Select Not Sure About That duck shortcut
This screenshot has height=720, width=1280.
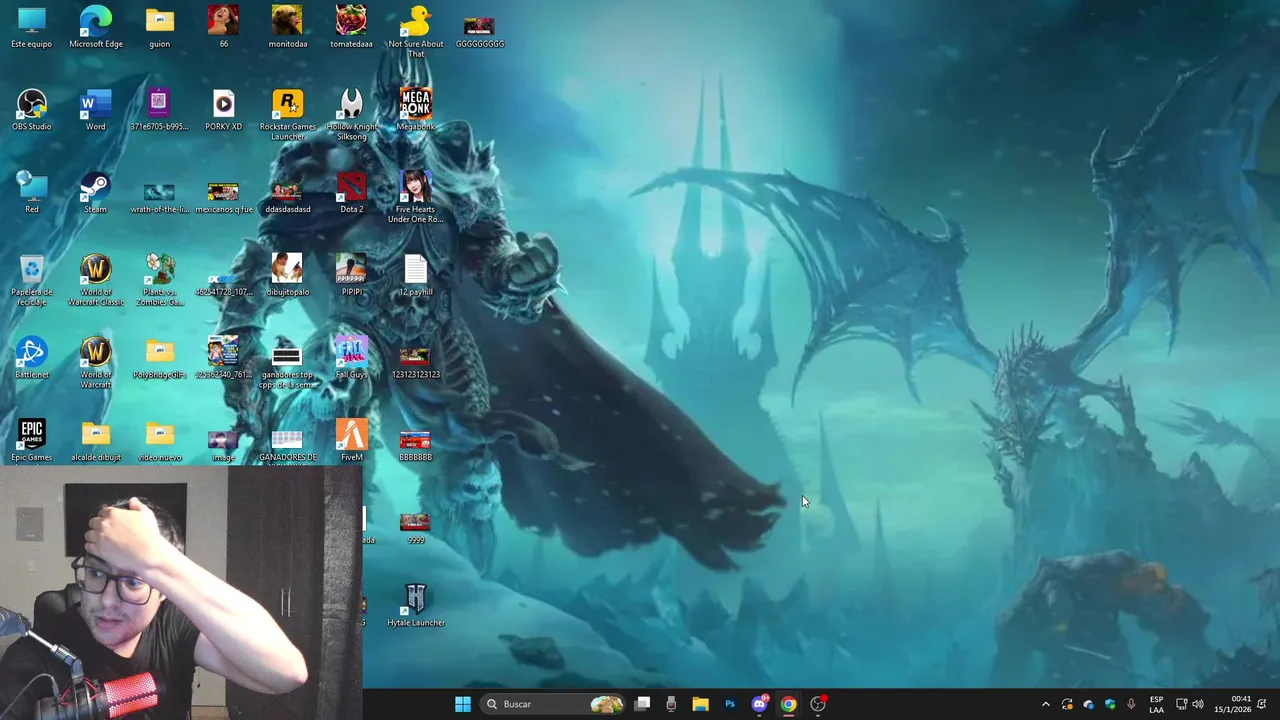415,31
